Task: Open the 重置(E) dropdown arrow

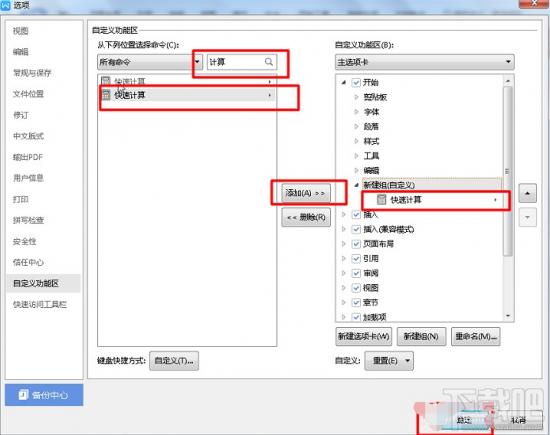Action: click(x=407, y=361)
